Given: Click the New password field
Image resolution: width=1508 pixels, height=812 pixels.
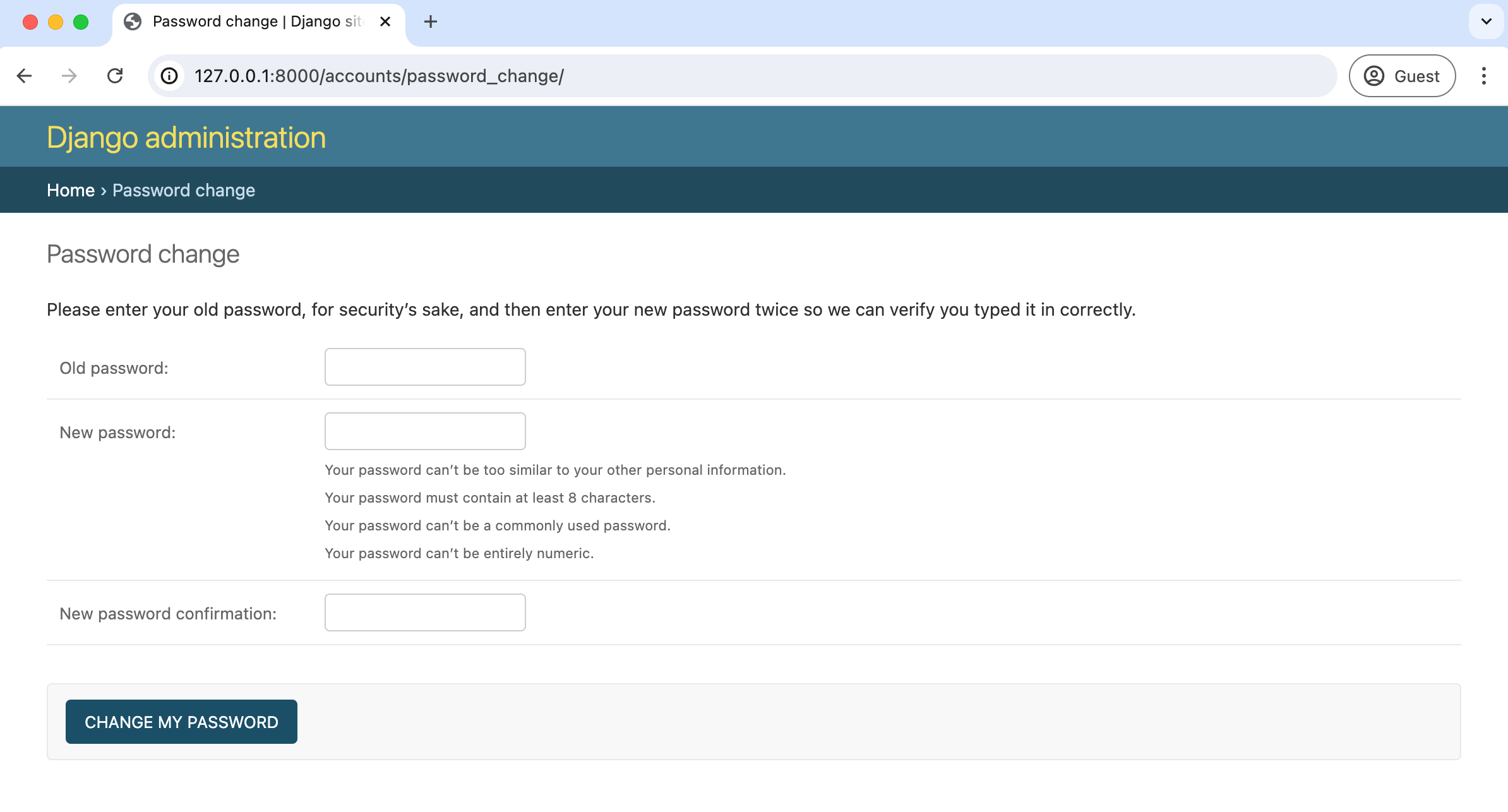Looking at the screenshot, I should pyautogui.click(x=425, y=431).
